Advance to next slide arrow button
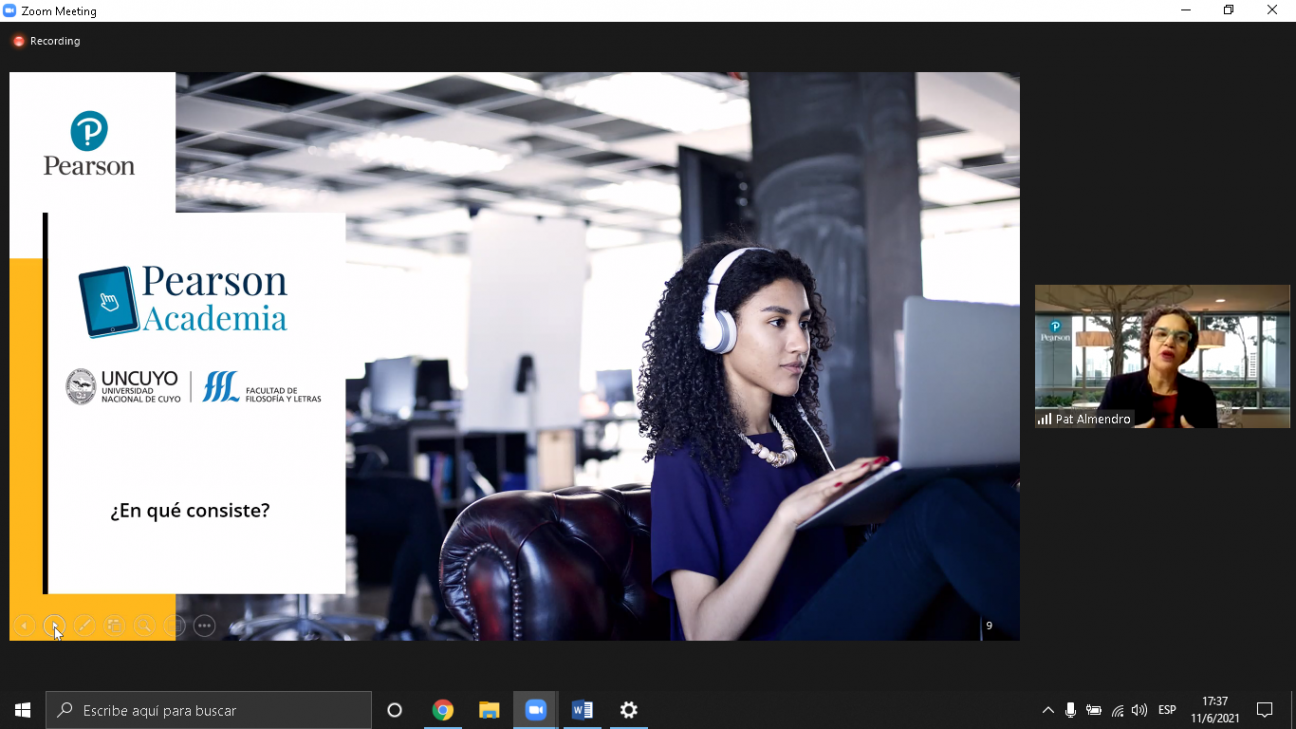 [54, 626]
